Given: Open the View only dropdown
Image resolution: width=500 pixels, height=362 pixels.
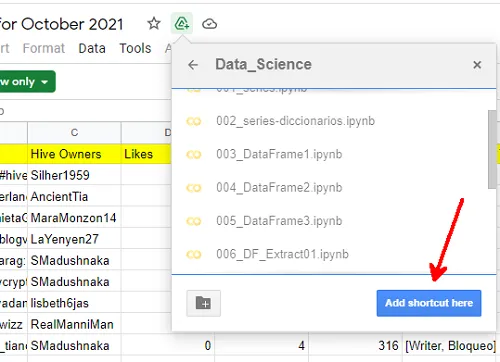Looking at the screenshot, I should coord(27,81).
